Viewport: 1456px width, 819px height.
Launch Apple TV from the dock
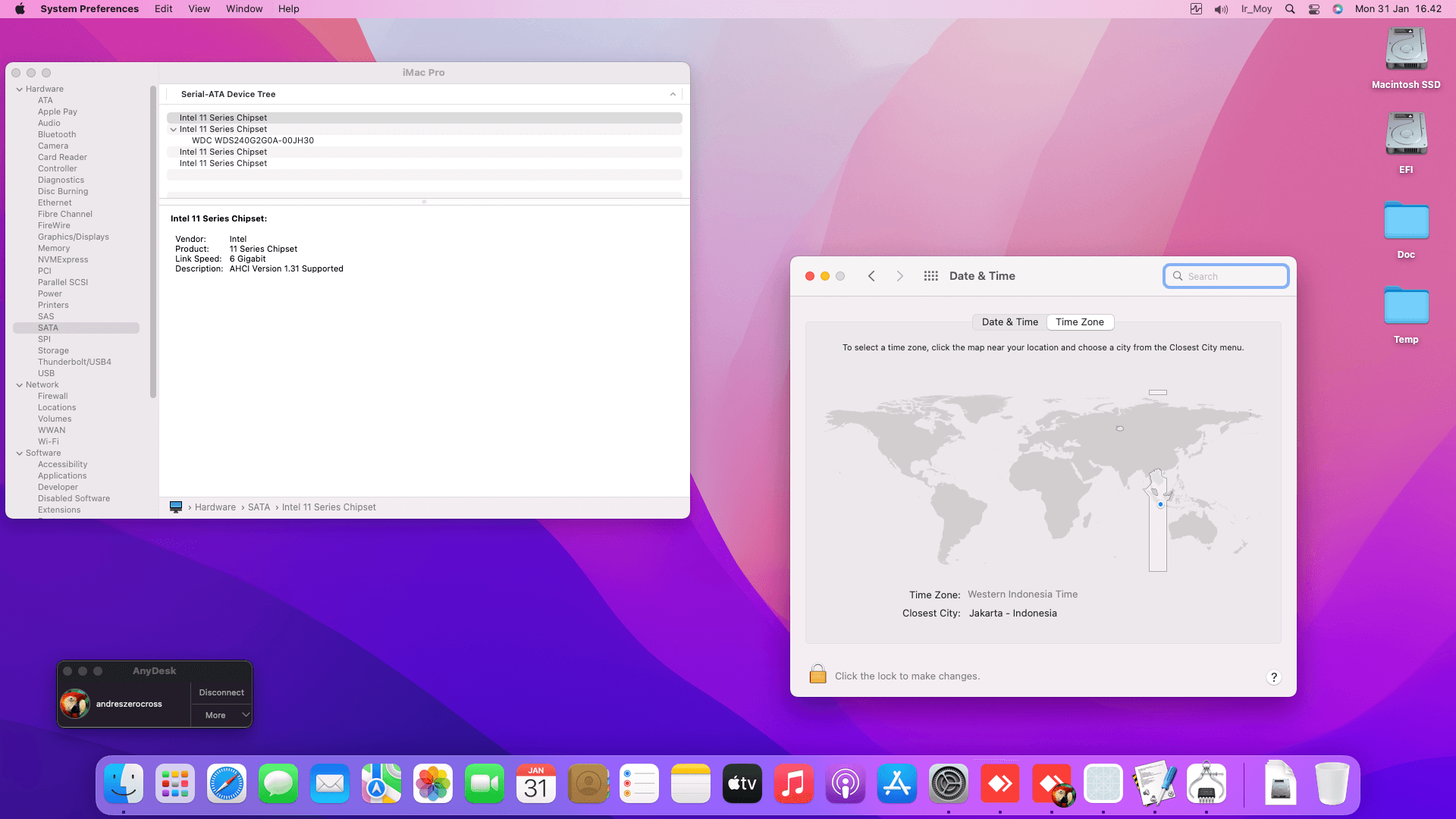(x=742, y=783)
